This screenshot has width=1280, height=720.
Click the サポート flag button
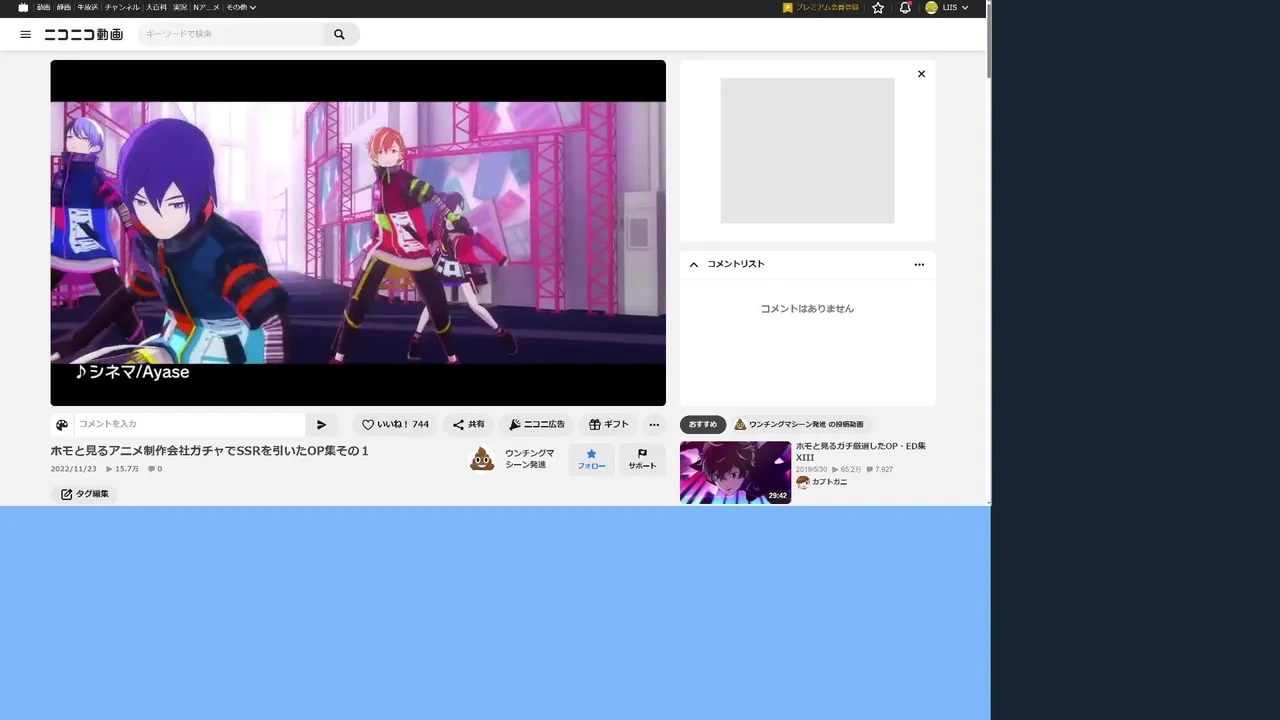[642, 460]
